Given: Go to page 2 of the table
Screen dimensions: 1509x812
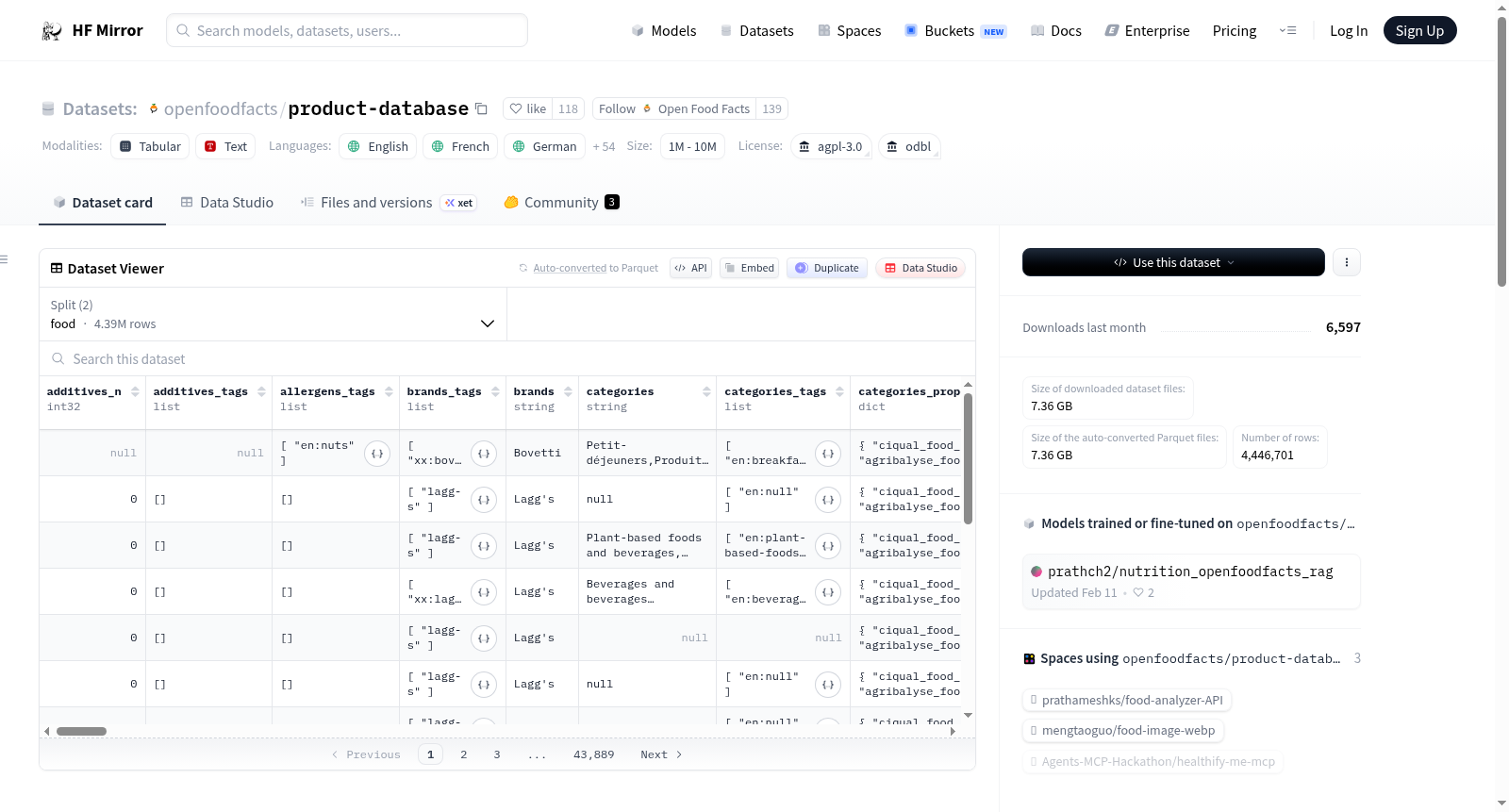Looking at the screenshot, I should click(x=464, y=754).
